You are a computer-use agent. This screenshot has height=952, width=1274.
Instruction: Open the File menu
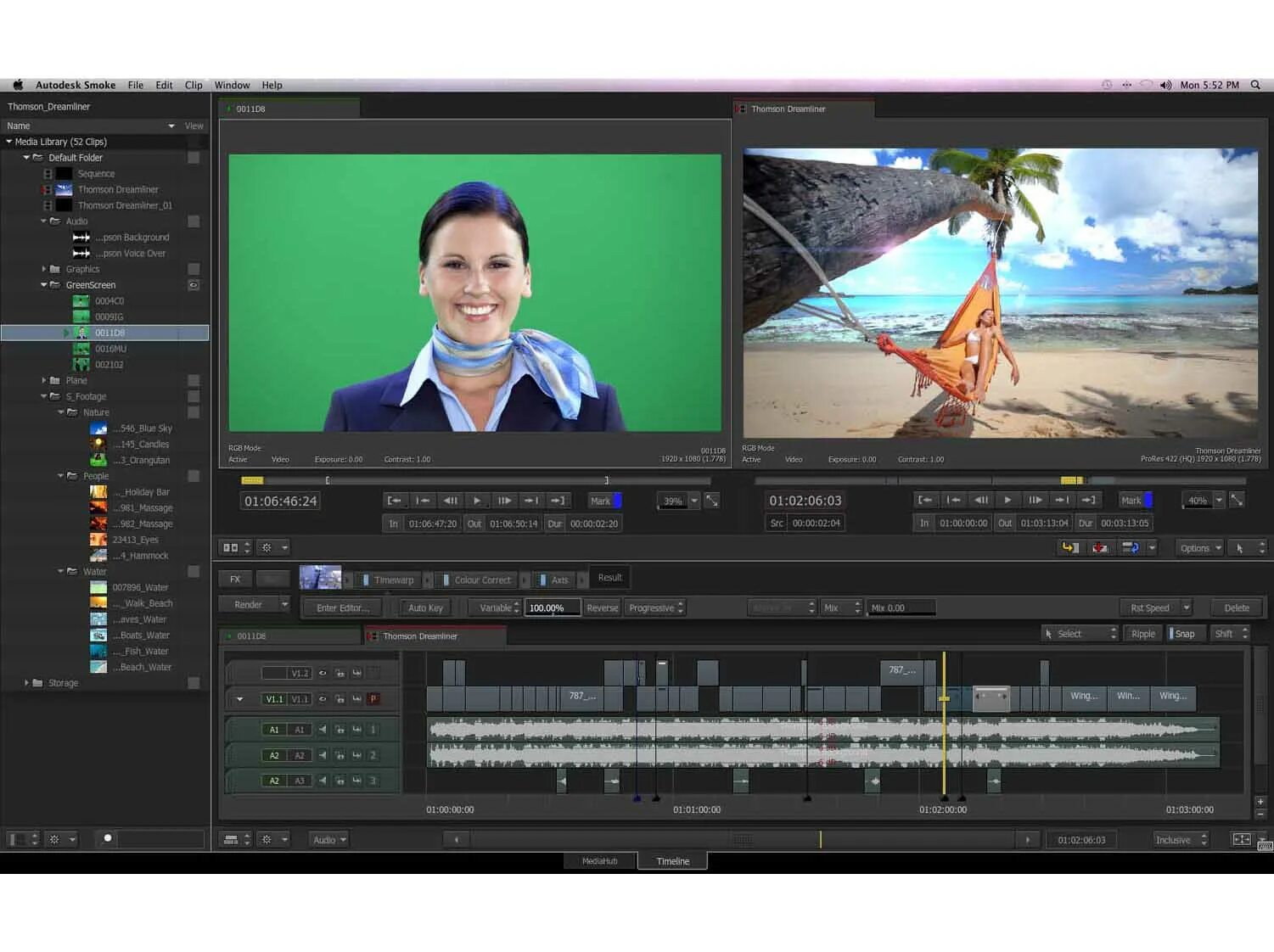[x=136, y=85]
